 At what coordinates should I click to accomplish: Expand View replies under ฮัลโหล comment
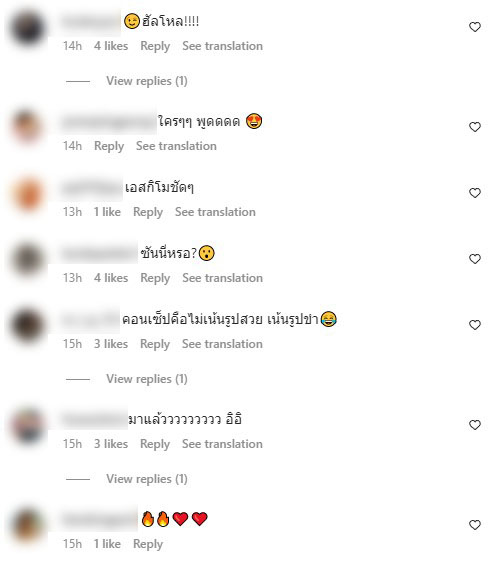point(147,81)
